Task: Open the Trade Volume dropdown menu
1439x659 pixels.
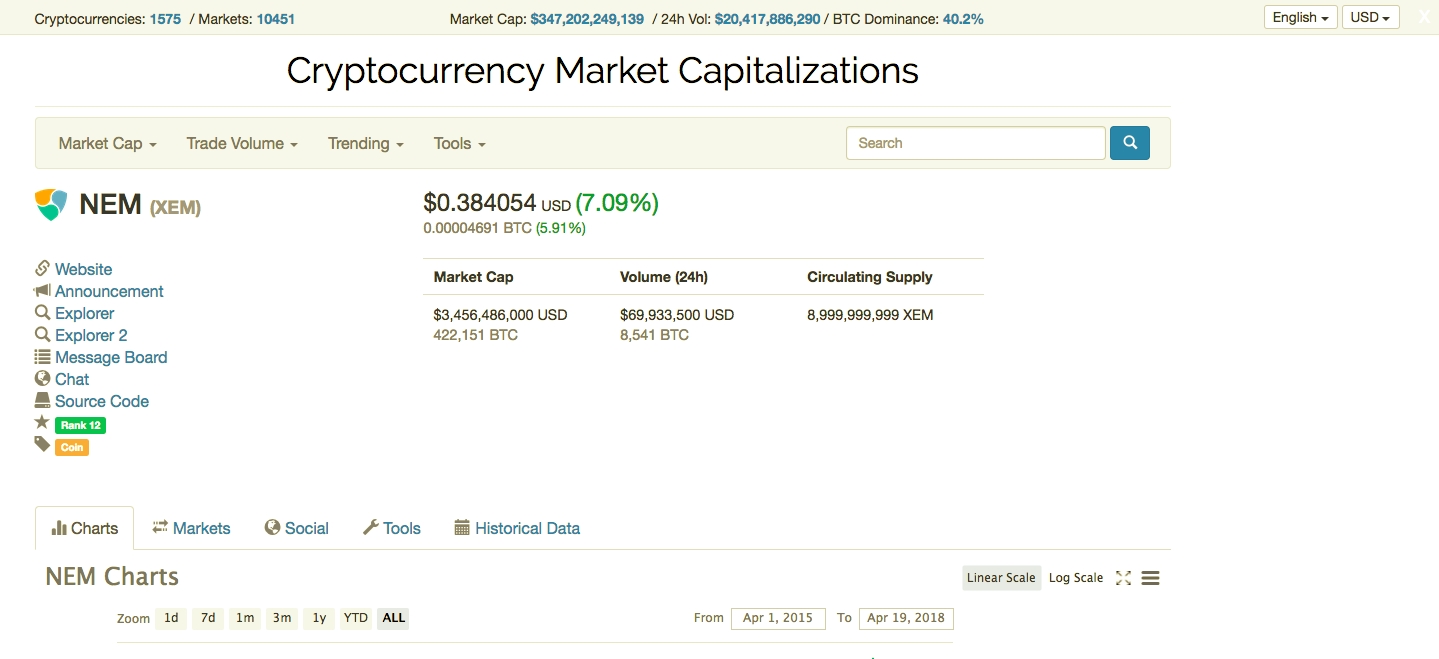Action: coord(242,143)
